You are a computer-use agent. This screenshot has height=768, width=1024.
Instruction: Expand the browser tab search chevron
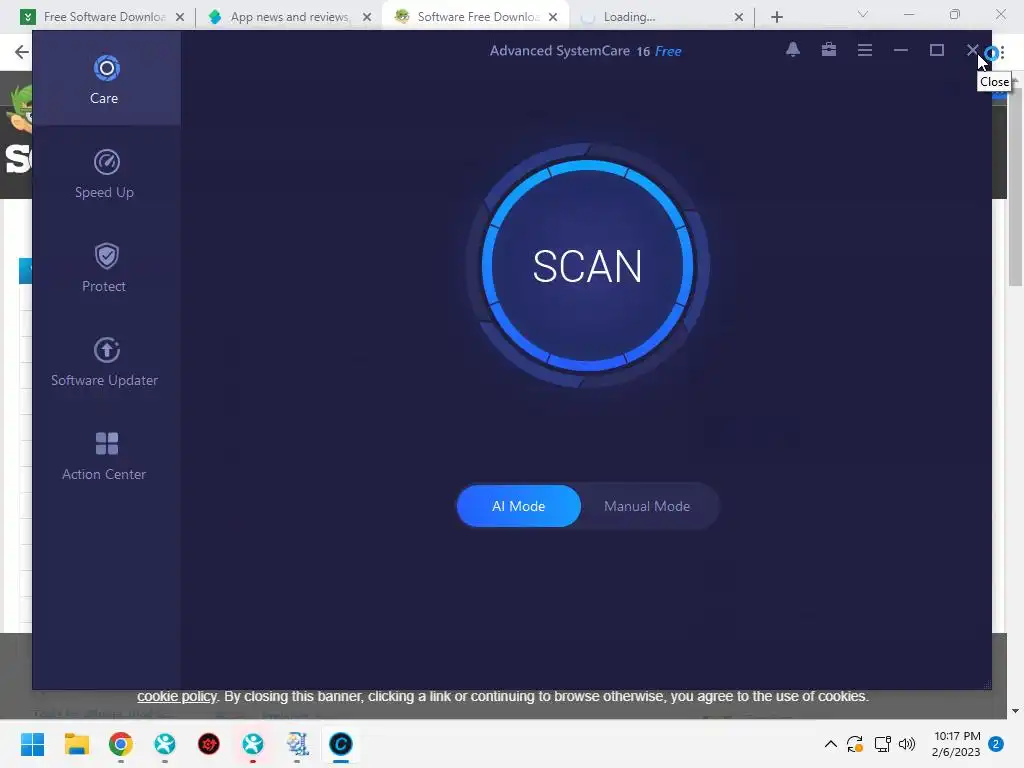tap(863, 14)
